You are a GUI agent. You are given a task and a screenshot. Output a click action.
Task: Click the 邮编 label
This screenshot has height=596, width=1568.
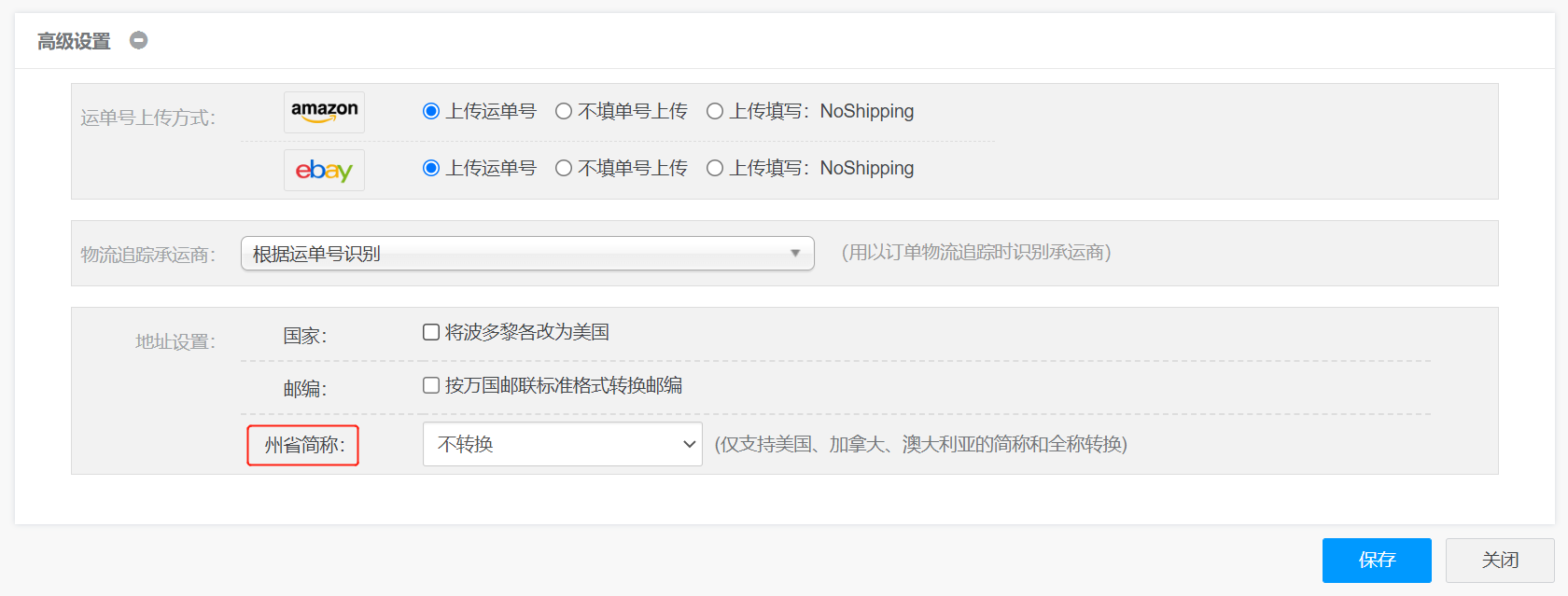click(x=305, y=389)
